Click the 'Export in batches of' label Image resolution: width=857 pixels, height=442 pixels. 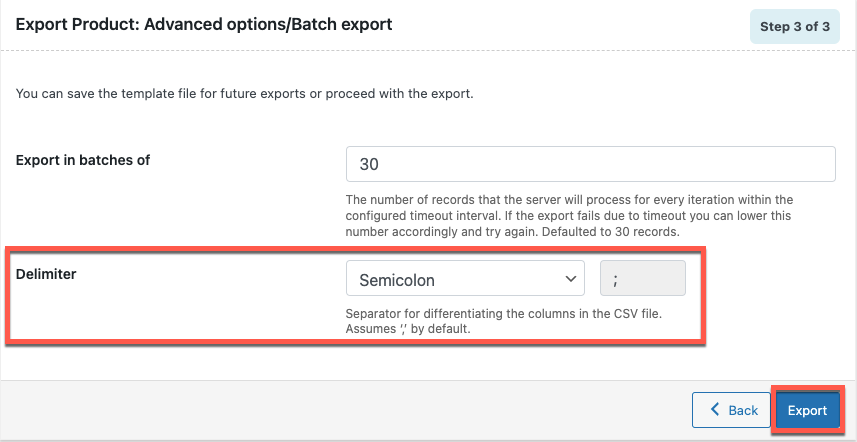pyautogui.click(x=83, y=160)
